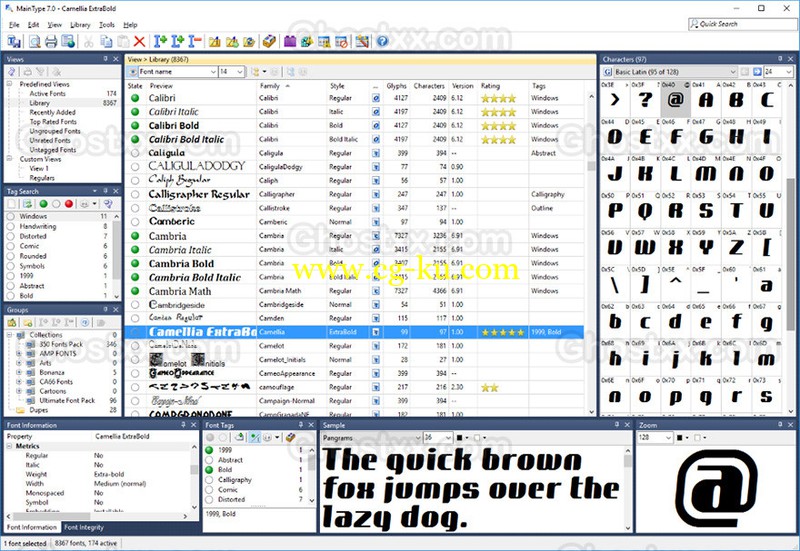Open the File menu
The image size is (800, 551).
14,24
